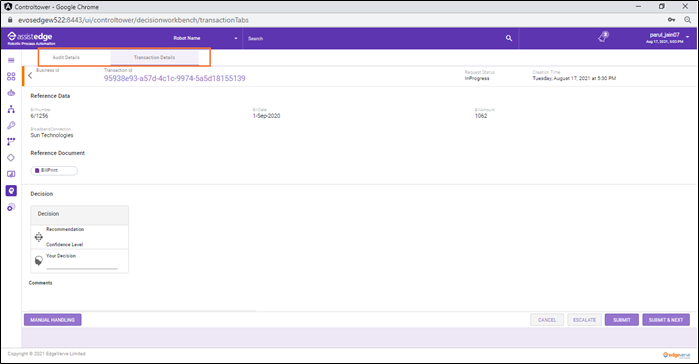Click the Decision card header
Screen dimensions: 699x364
(80, 214)
